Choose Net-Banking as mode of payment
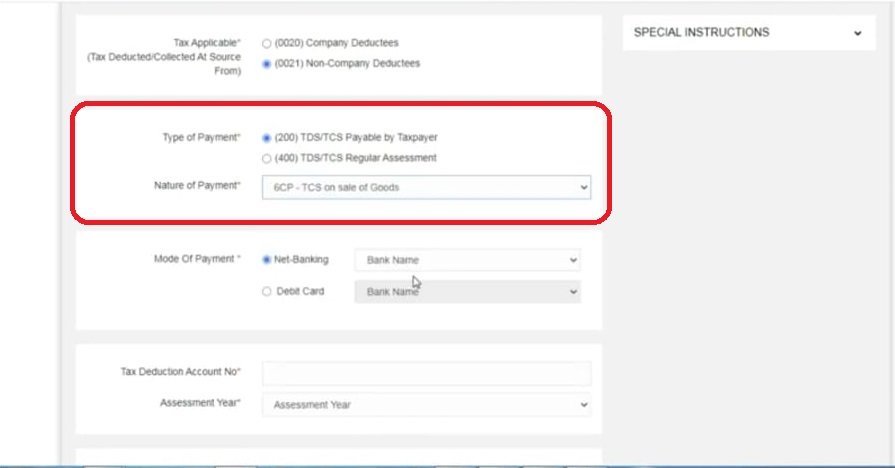The height and width of the screenshot is (468, 895). pos(266,260)
